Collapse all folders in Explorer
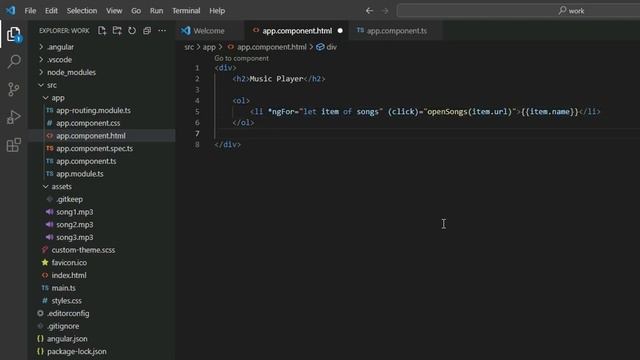This screenshot has width=640, height=360. point(147,31)
